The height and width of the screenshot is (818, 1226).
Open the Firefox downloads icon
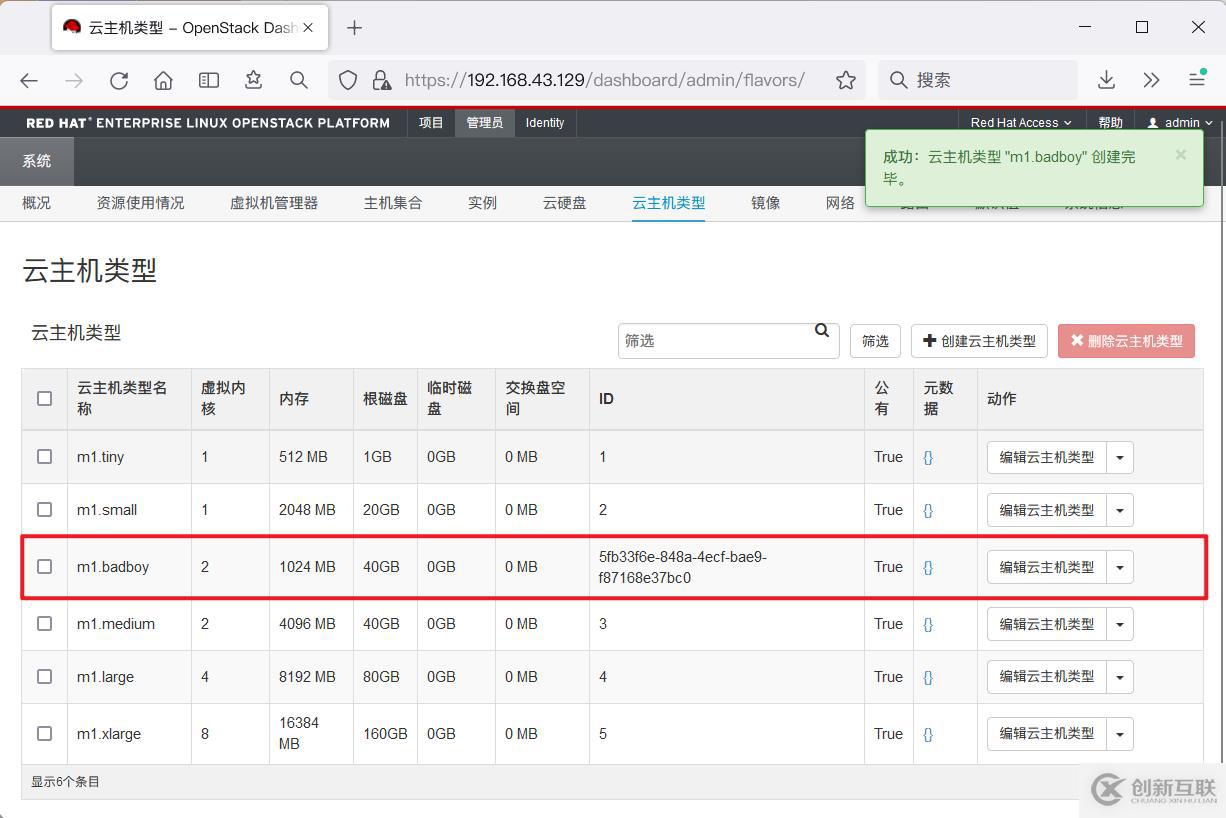tap(1106, 80)
